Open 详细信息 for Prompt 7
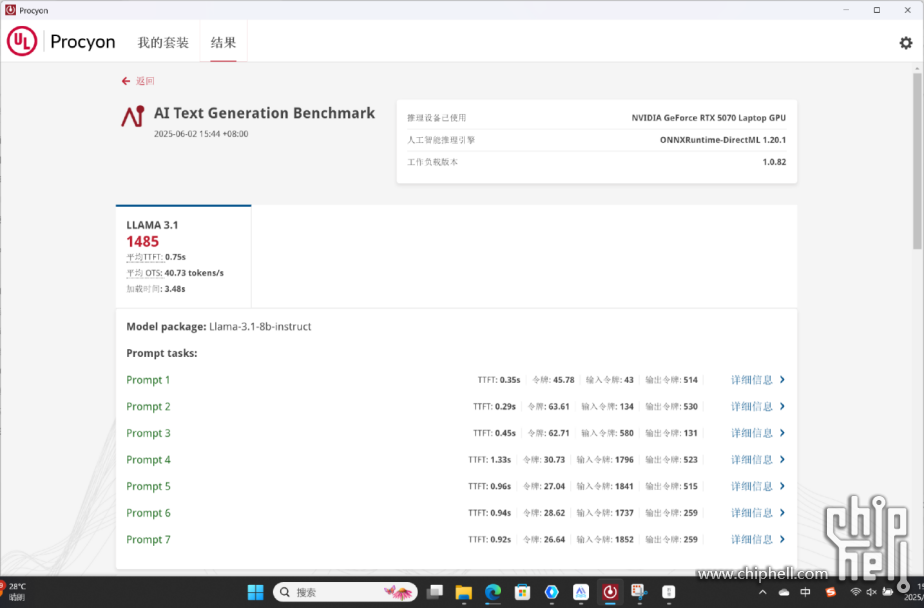 (x=751, y=539)
